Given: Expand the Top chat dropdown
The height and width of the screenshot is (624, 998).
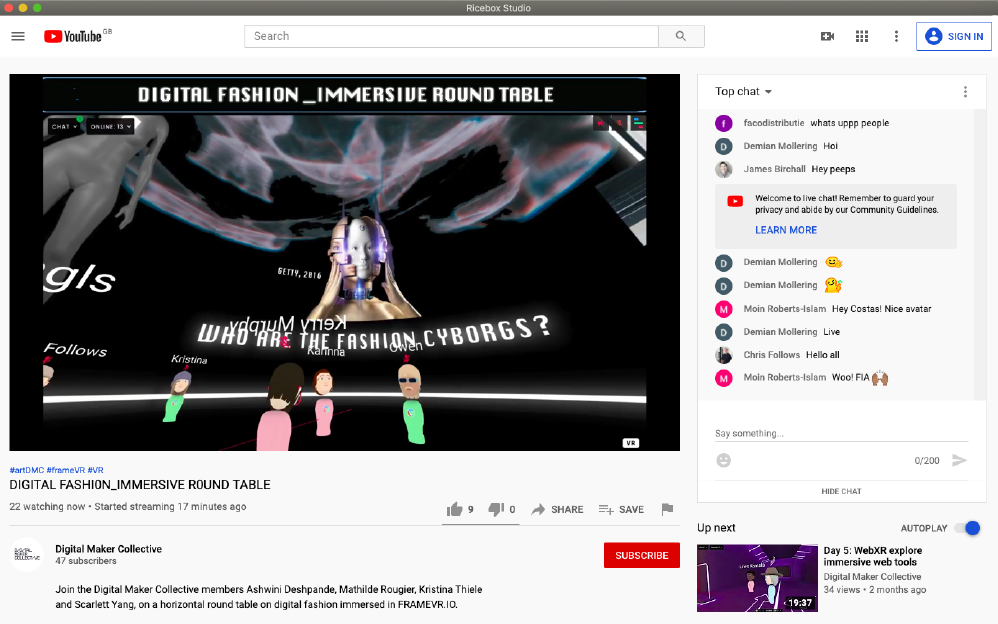Looking at the screenshot, I should pos(743,92).
